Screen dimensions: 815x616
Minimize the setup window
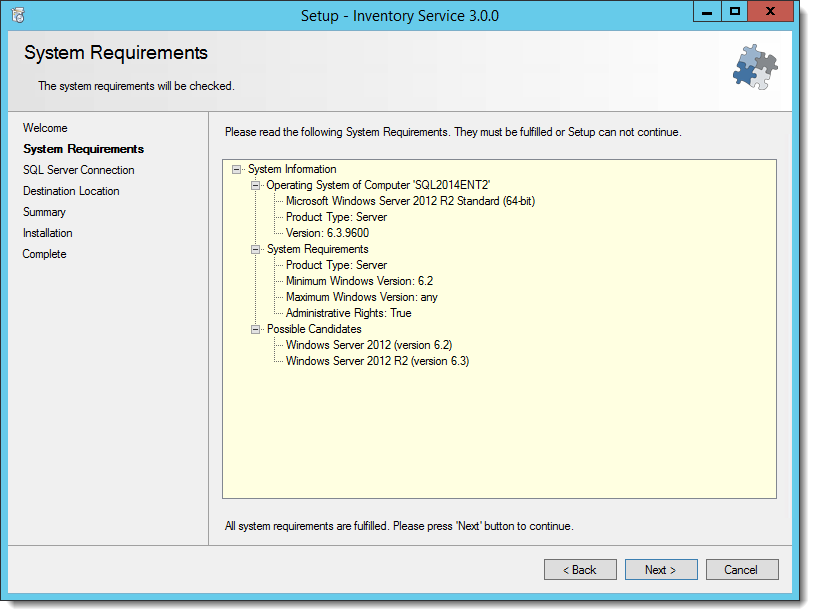pyautogui.click(x=707, y=11)
